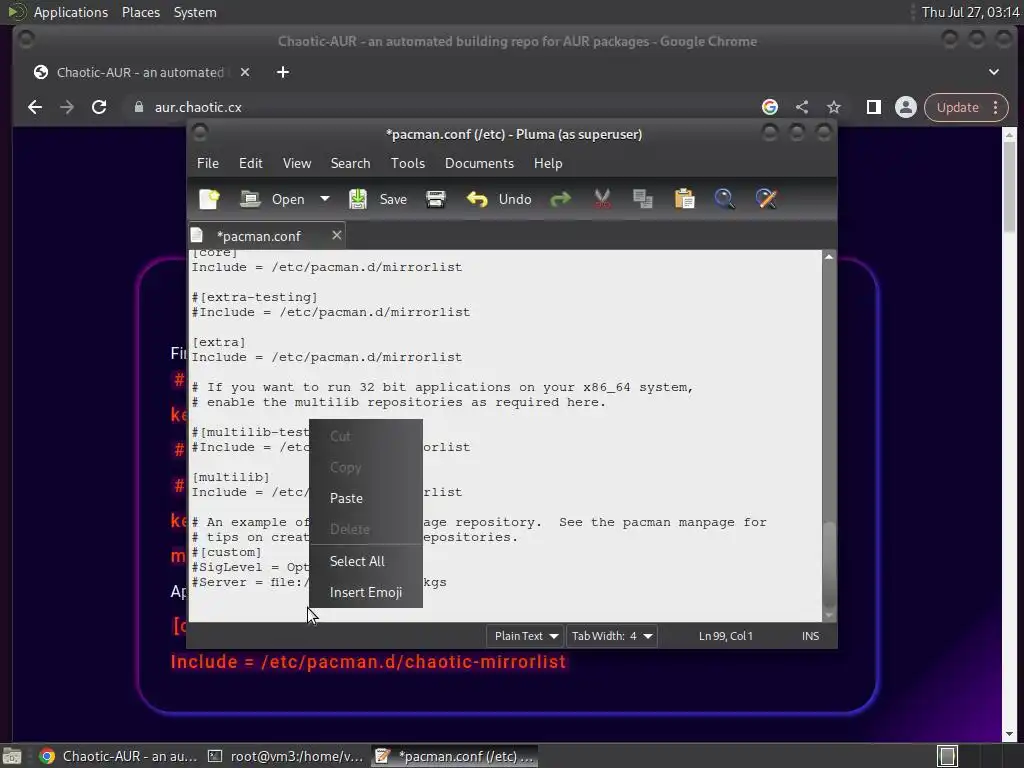Open the Search menu in Pluma
1024x768 pixels.
(350, 163)
